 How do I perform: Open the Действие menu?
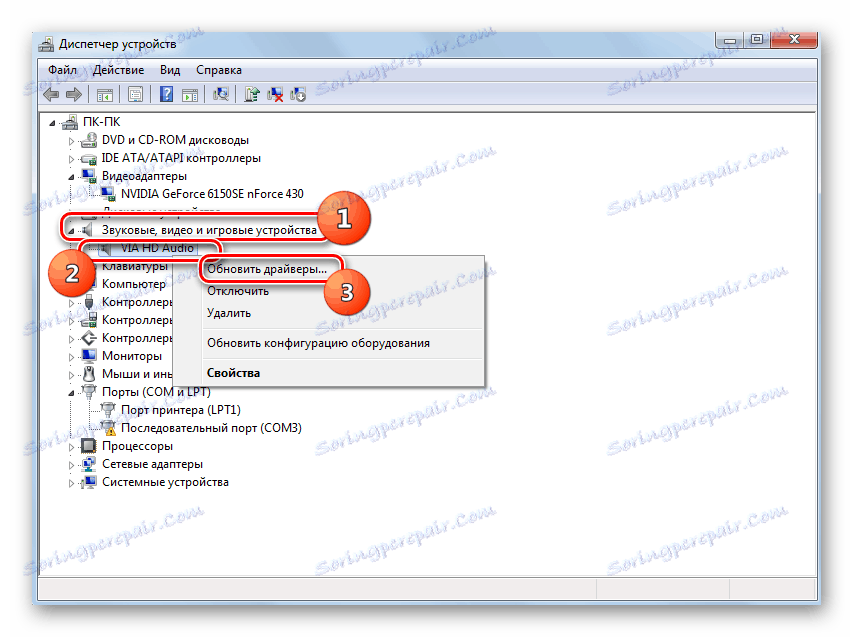click(118, 70)
